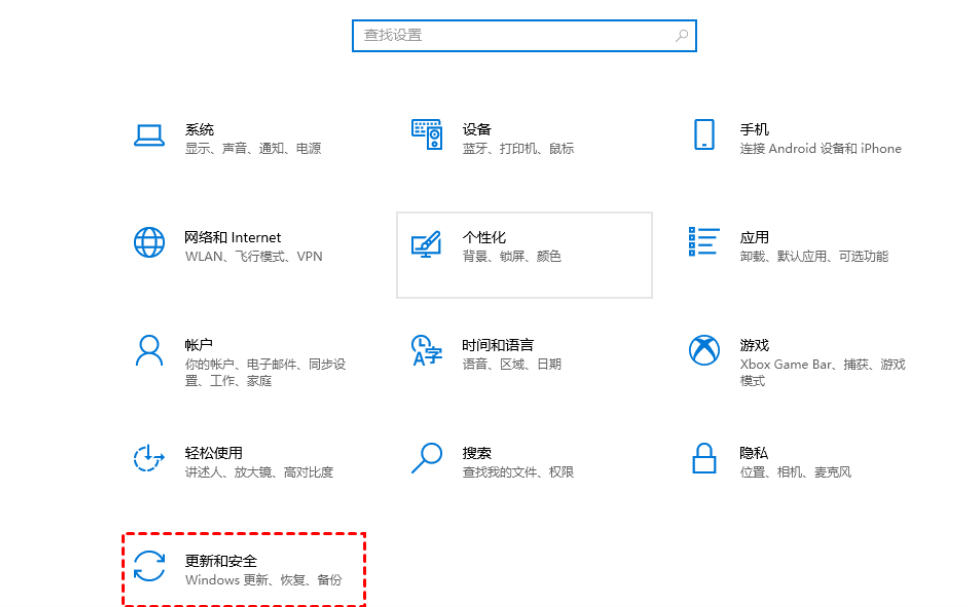Click the paintbrush 个性化 icon
The height and width of the screenshot is (607, 968).
pos(427,244)
